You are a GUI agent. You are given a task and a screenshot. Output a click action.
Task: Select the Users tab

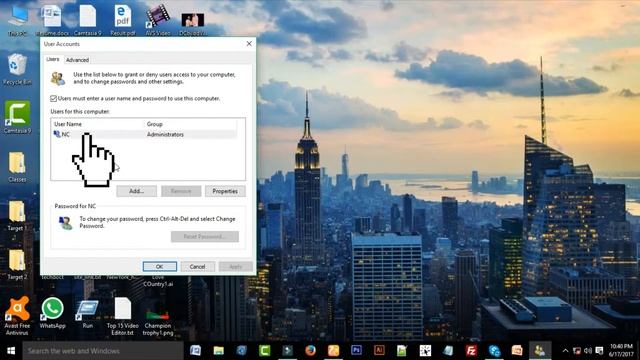[x=53, y=59]
